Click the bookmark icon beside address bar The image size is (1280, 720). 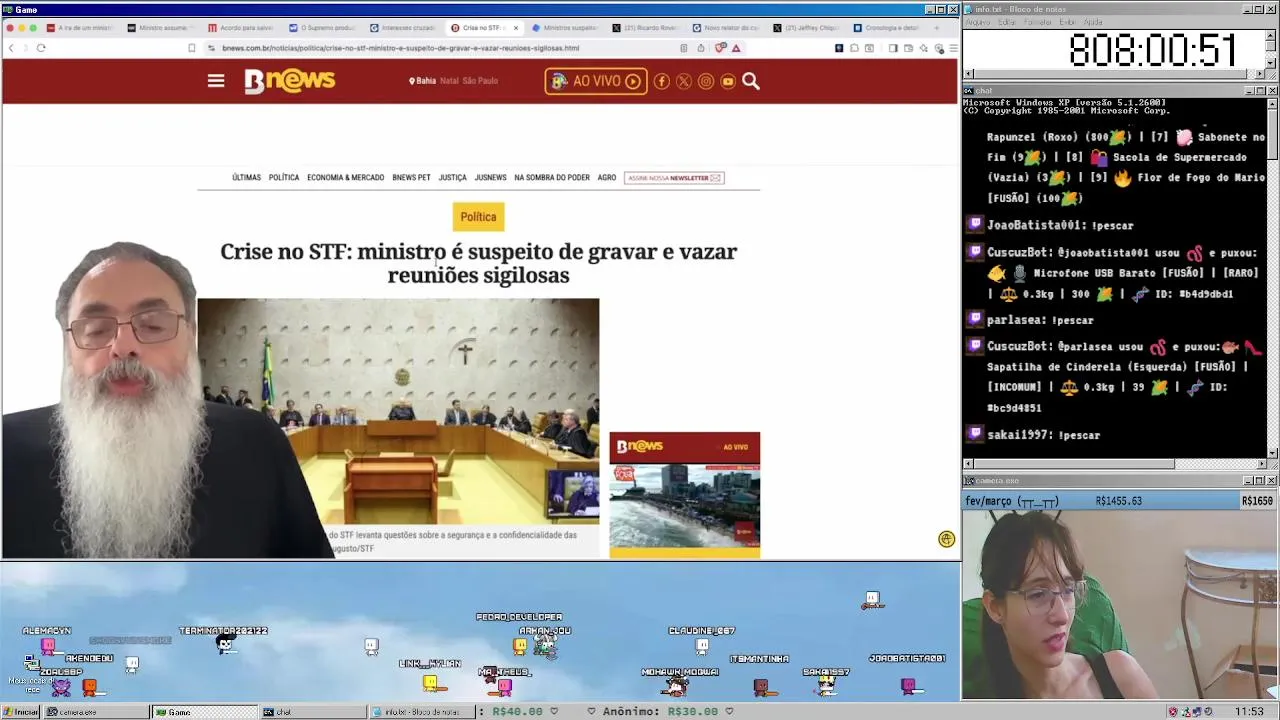[192, 48]
